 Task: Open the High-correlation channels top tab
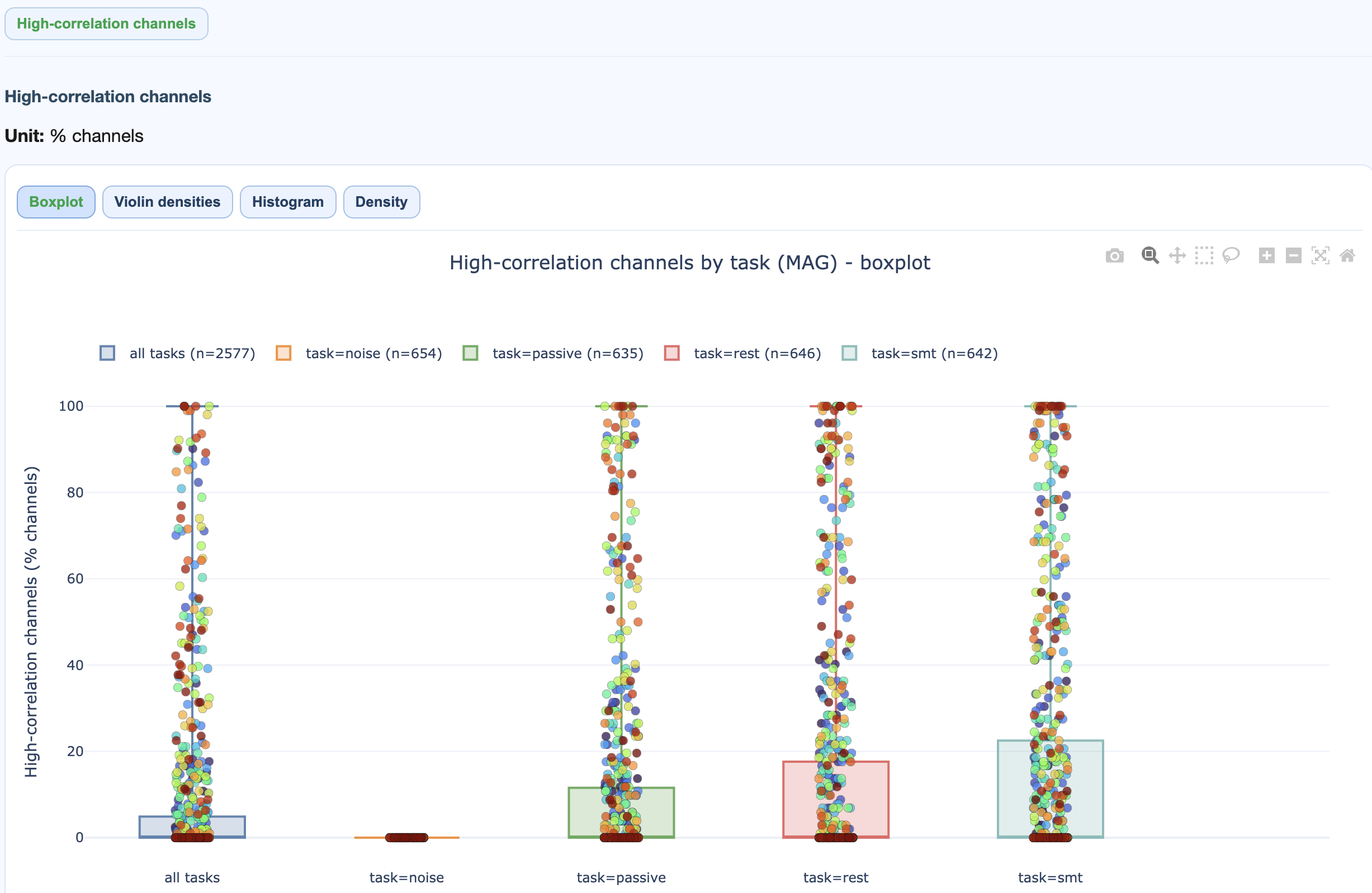tap(106, 23)
